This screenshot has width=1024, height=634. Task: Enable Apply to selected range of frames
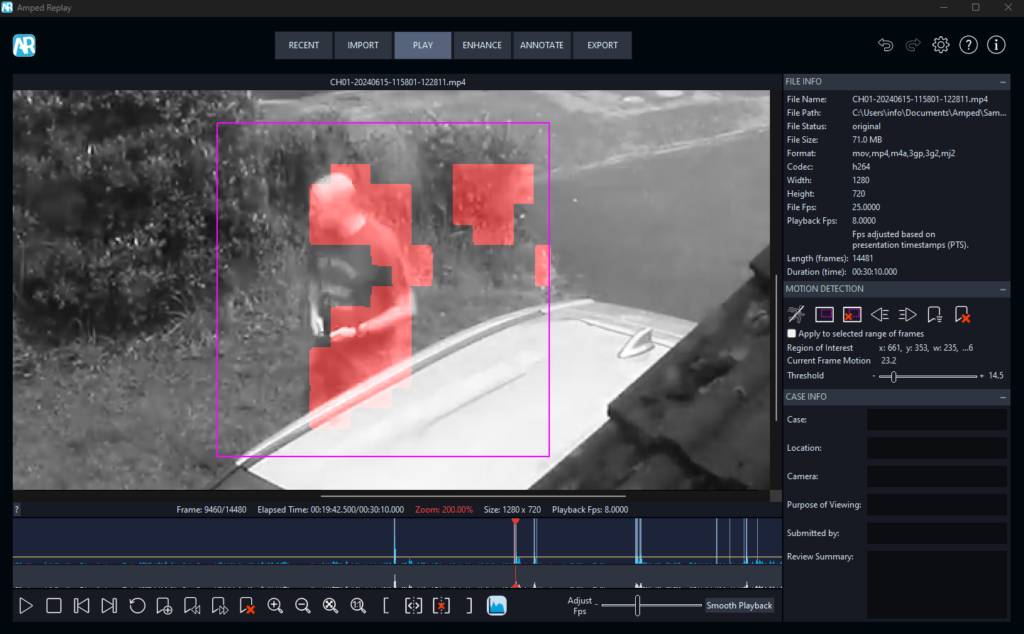[792, 333]
